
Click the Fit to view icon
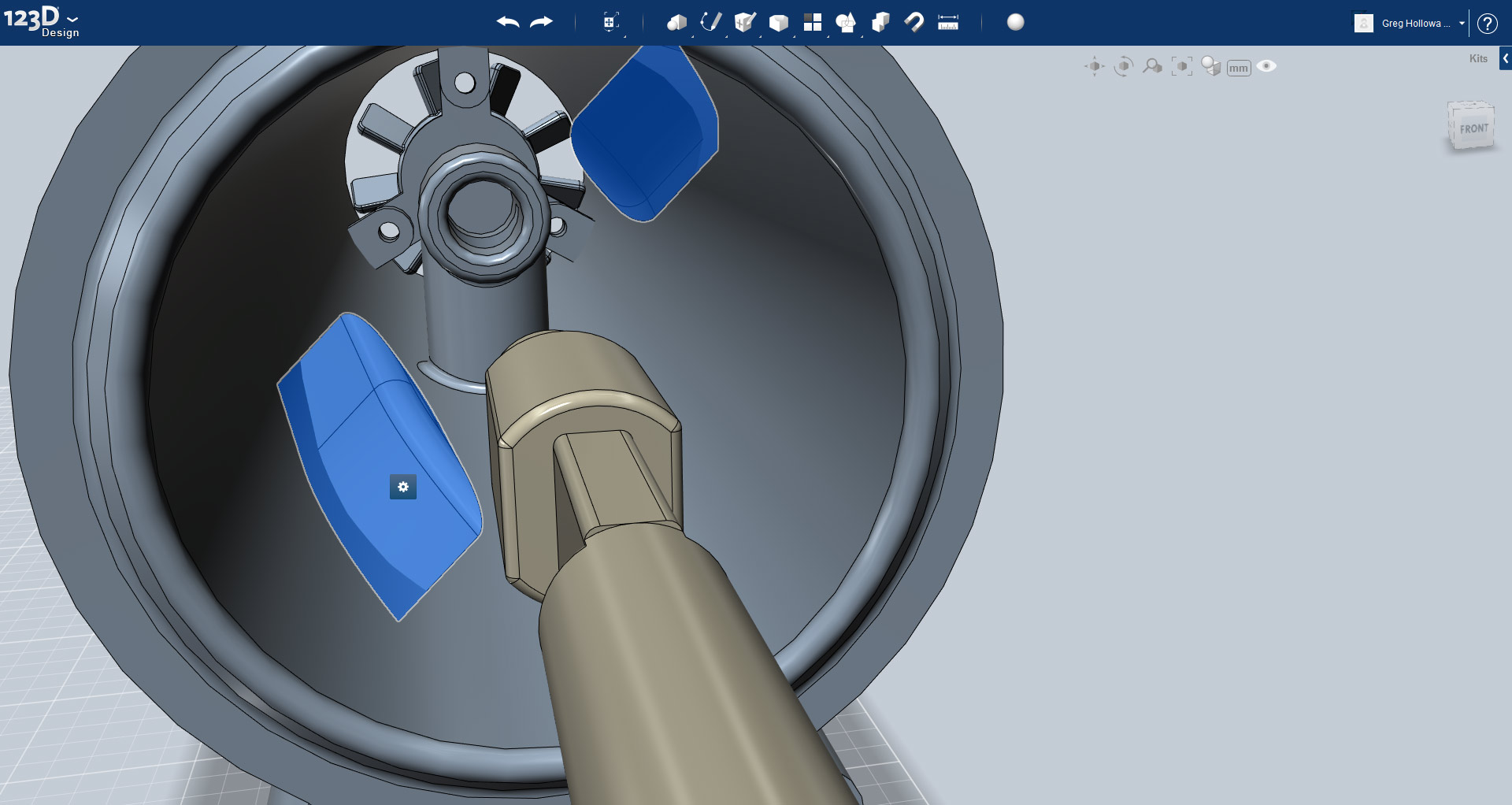click(x=1181, y=66)
